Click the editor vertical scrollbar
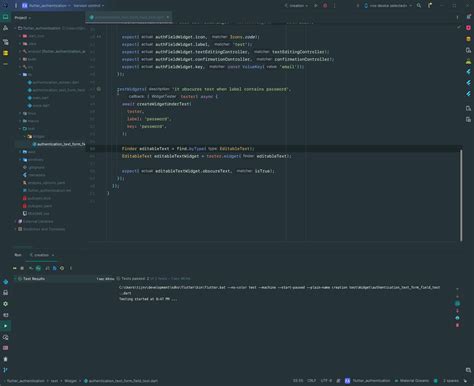 point(461,195)
